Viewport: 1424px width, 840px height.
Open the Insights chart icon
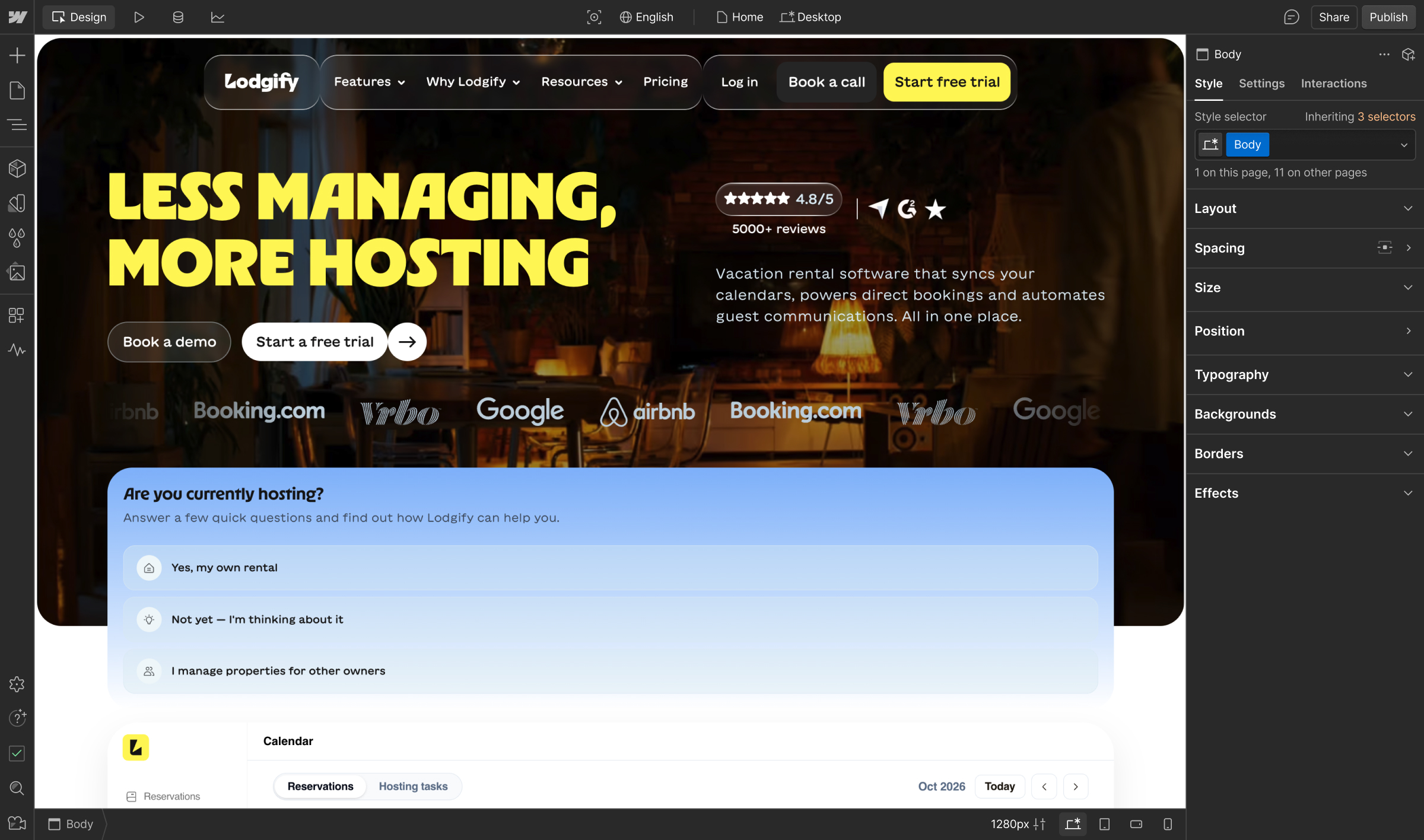click(218, 17)
